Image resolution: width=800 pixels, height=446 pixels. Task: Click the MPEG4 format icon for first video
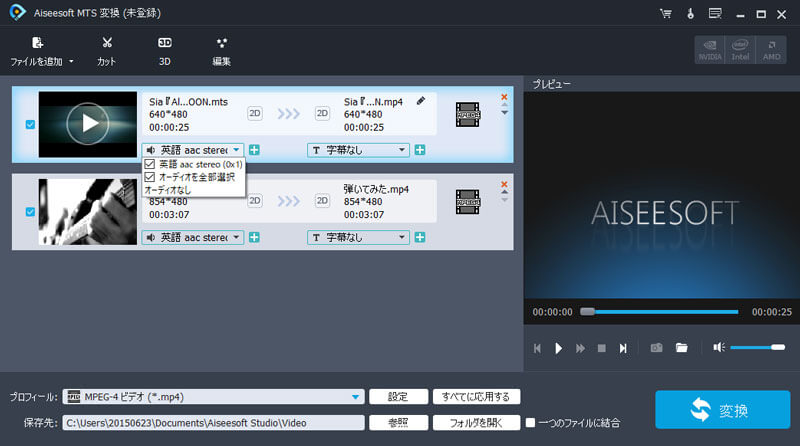click(x=466, y=114)
